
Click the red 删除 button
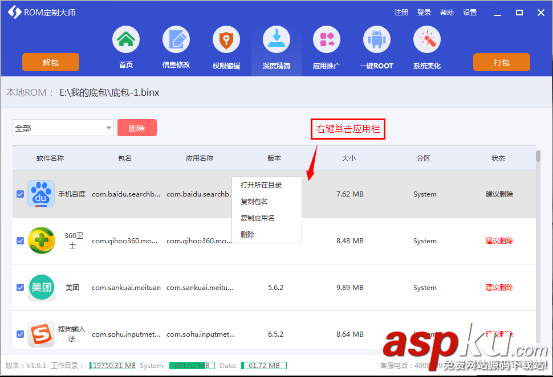137,128
